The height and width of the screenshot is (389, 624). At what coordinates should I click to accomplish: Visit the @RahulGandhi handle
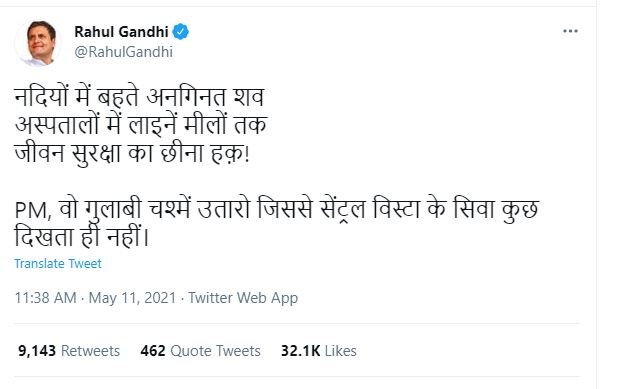click(124, 52)
